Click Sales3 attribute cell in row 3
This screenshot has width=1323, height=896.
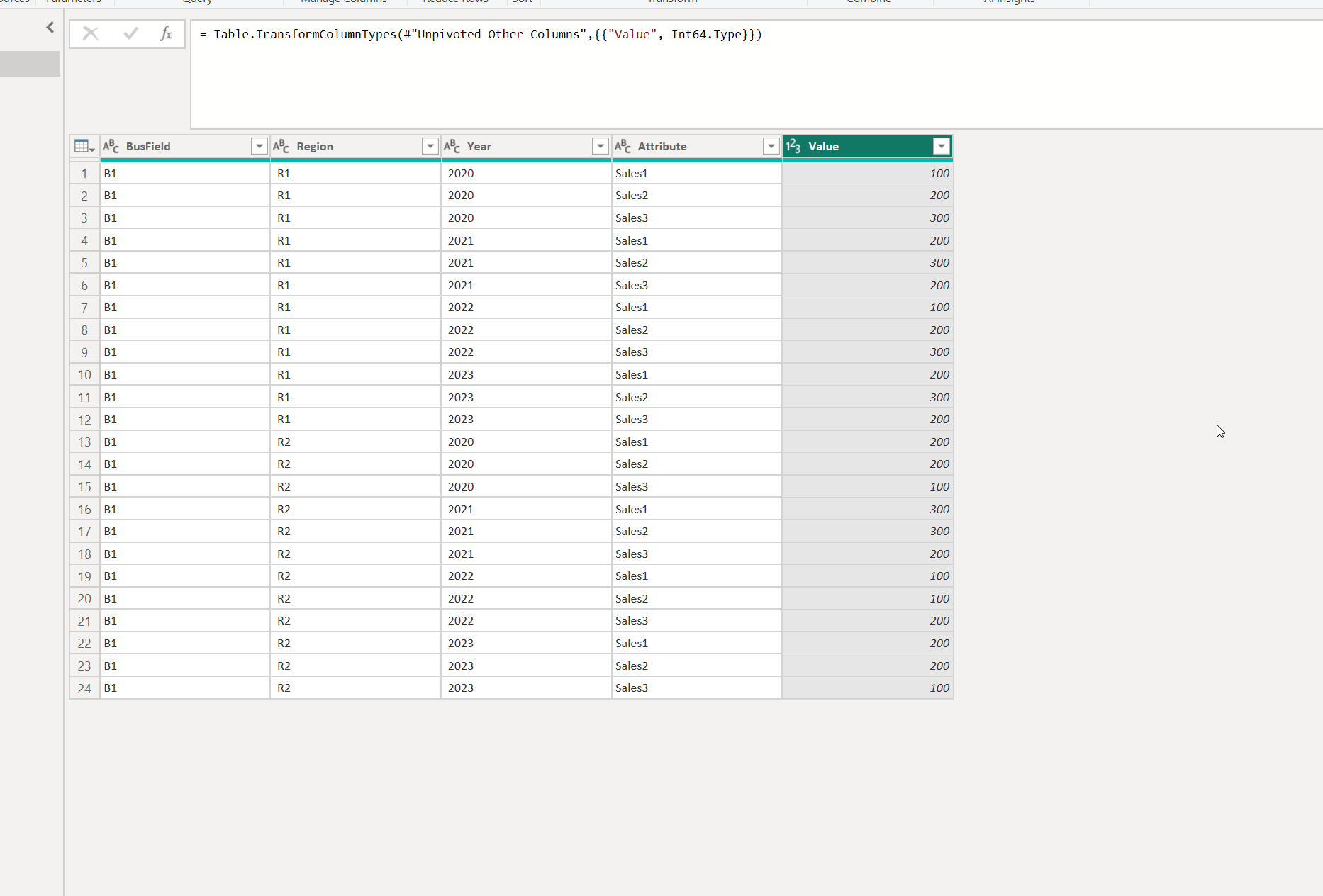point(697,218)
